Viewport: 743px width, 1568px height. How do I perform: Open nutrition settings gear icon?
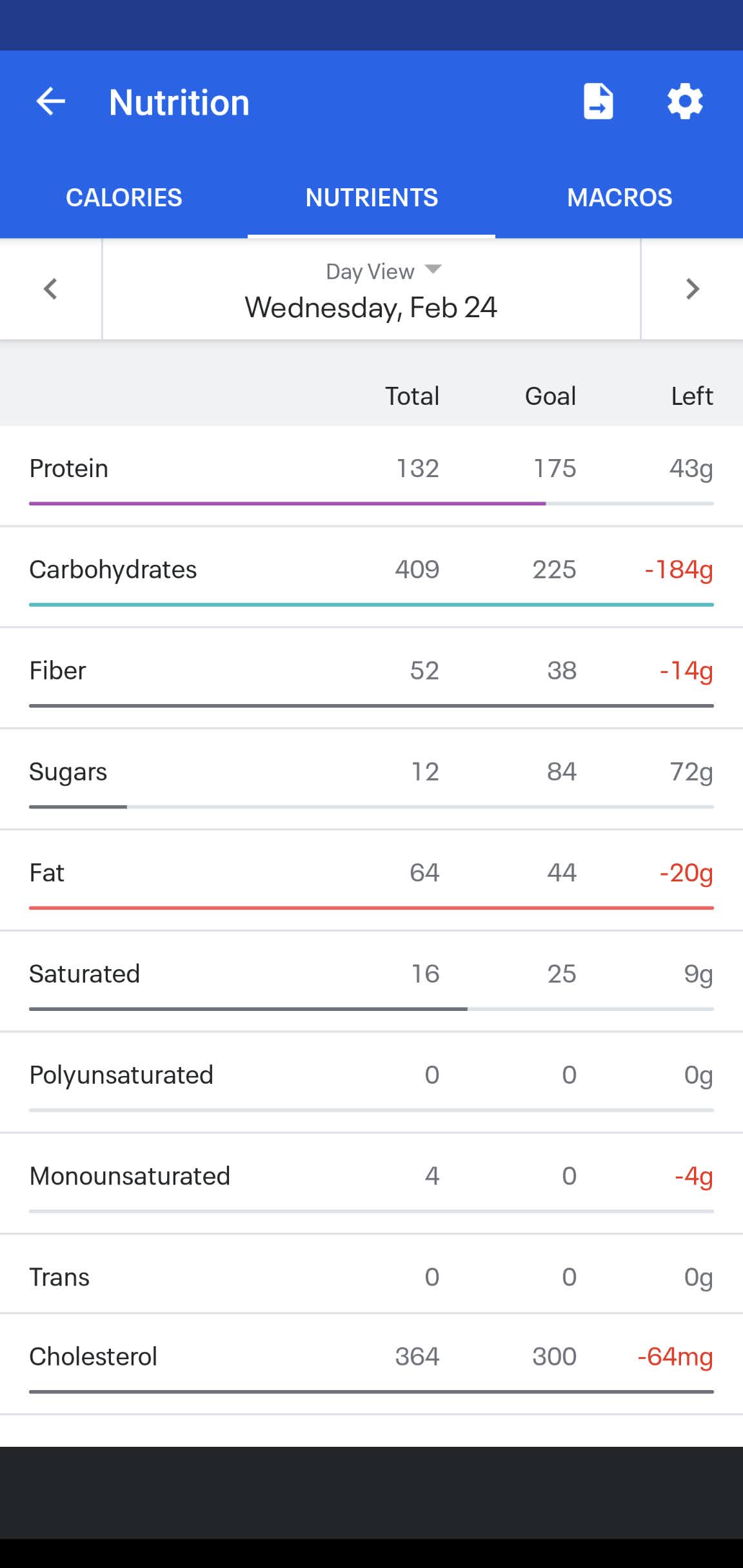coord(684,102)
